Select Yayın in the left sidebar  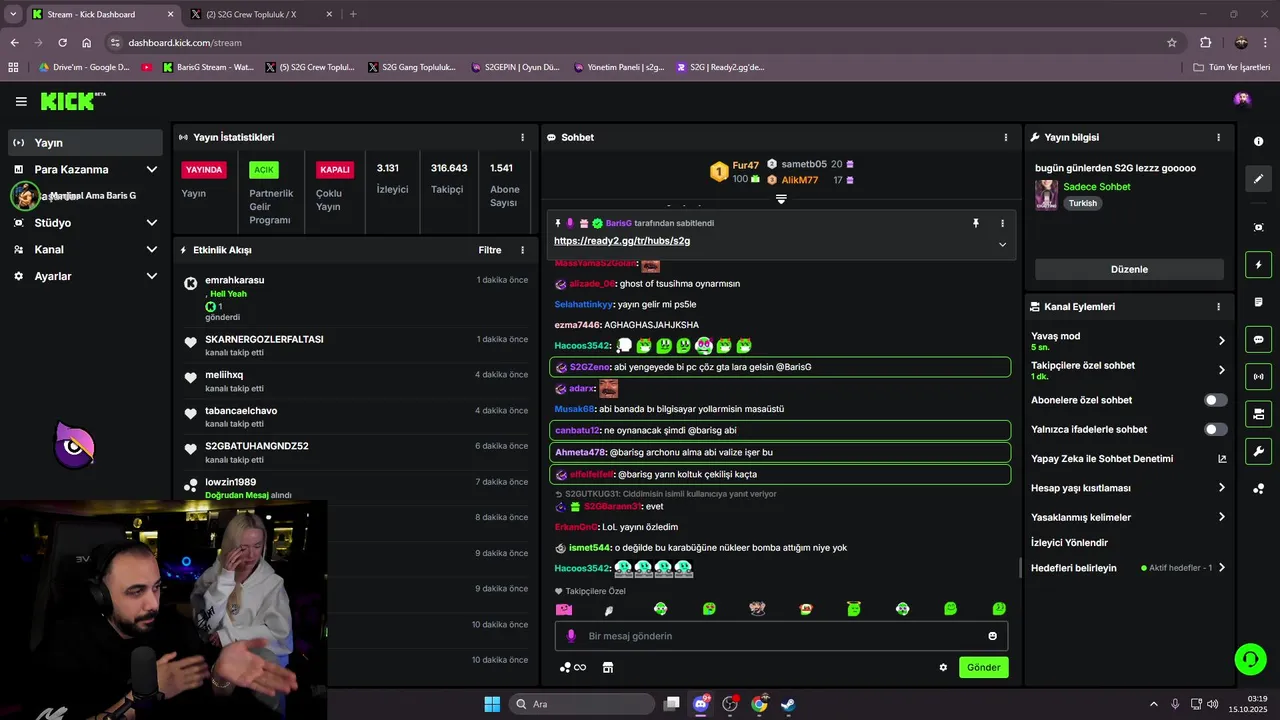coord(85,143)
